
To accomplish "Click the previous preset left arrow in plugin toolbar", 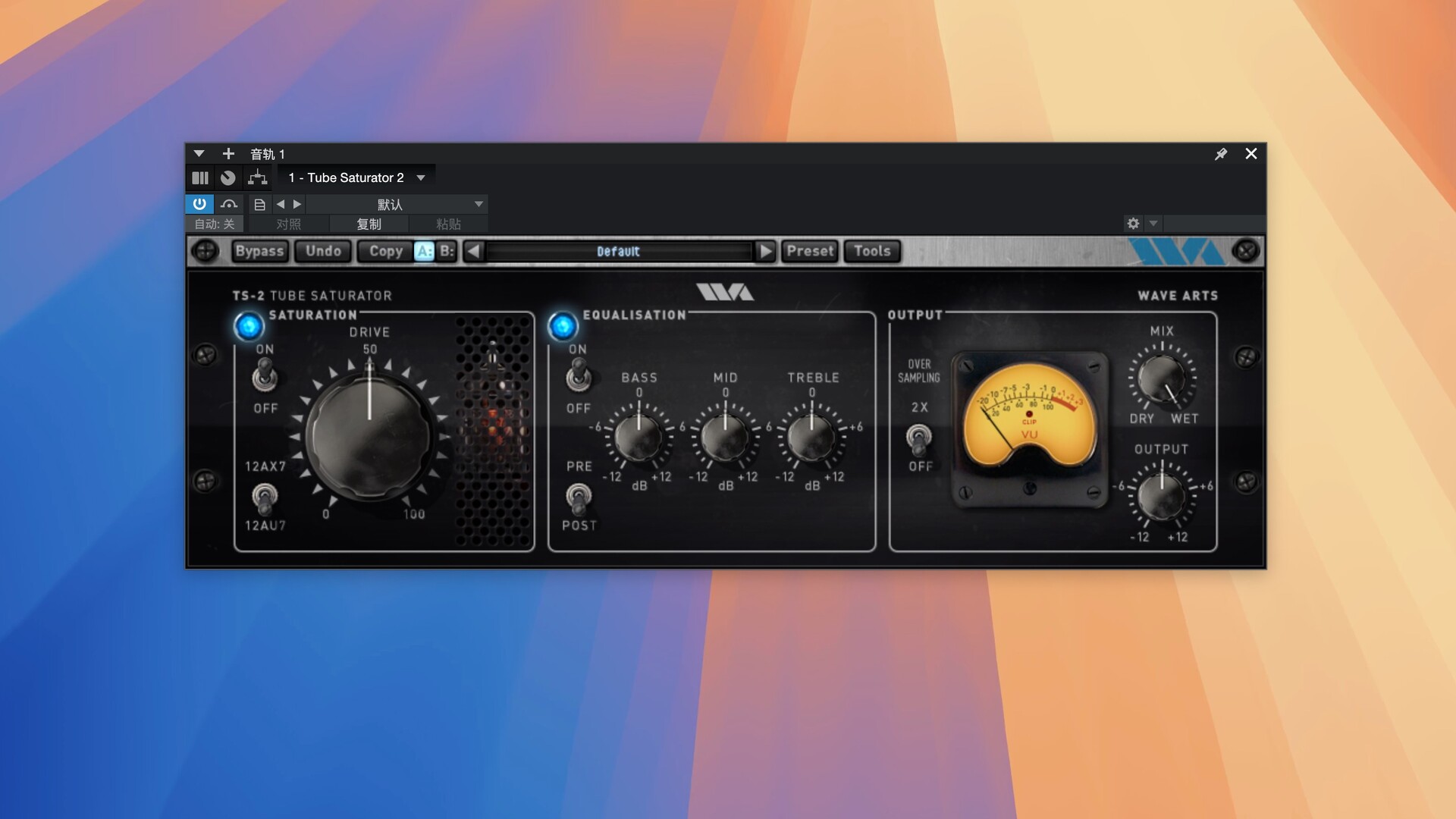I will (474, 251).
